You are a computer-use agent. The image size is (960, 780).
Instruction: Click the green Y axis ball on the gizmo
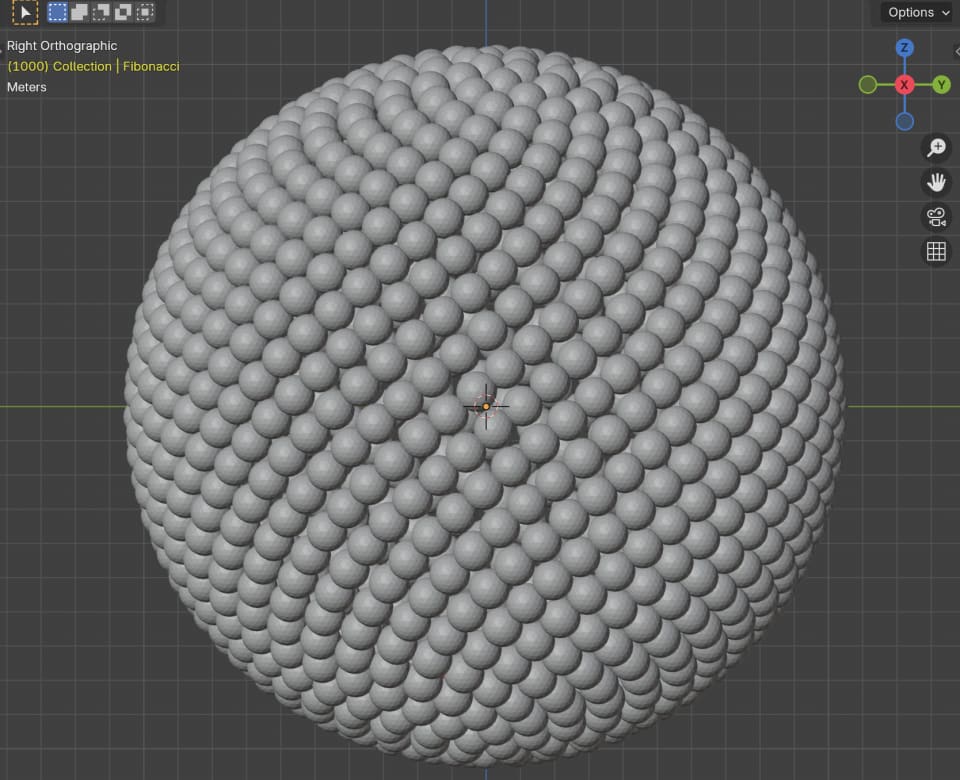(x=941, y=85)
